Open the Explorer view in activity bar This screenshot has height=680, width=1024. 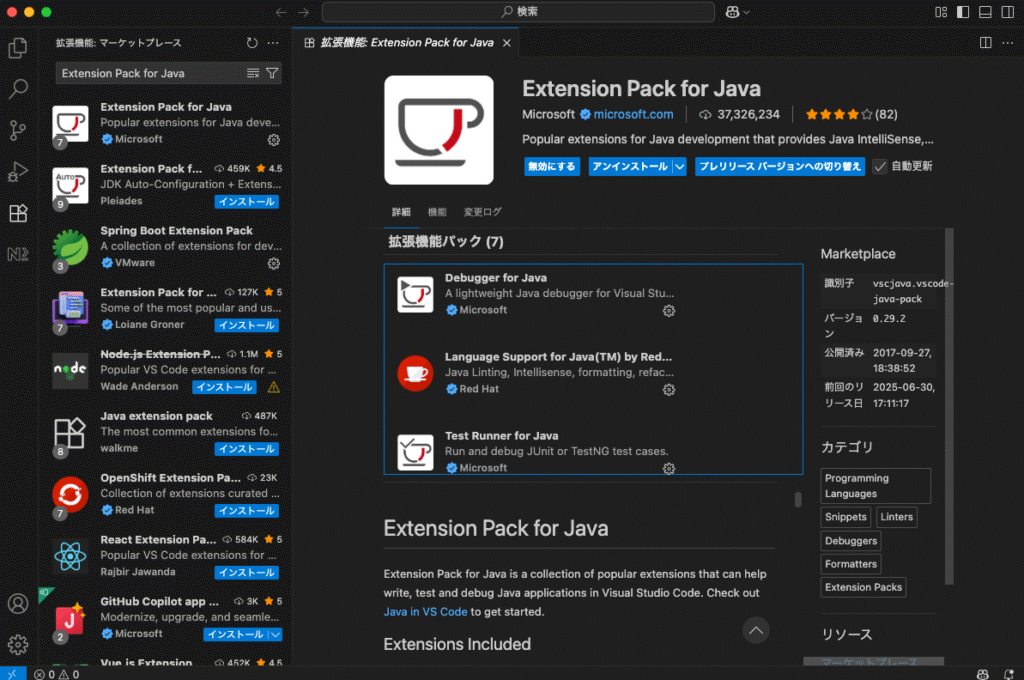[18, 48]
